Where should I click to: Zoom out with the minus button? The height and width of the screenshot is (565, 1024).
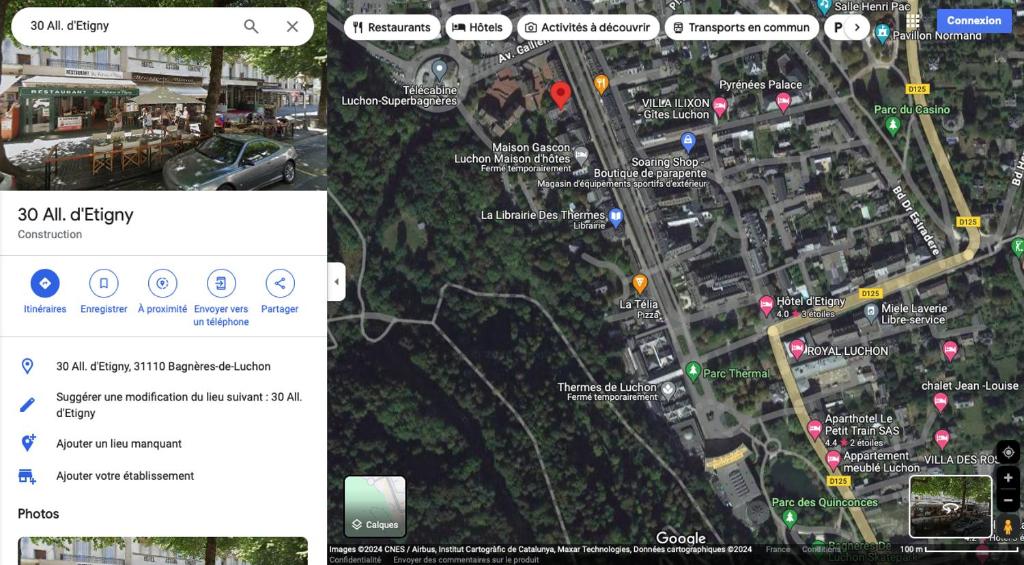click(x=1008, y=500)
